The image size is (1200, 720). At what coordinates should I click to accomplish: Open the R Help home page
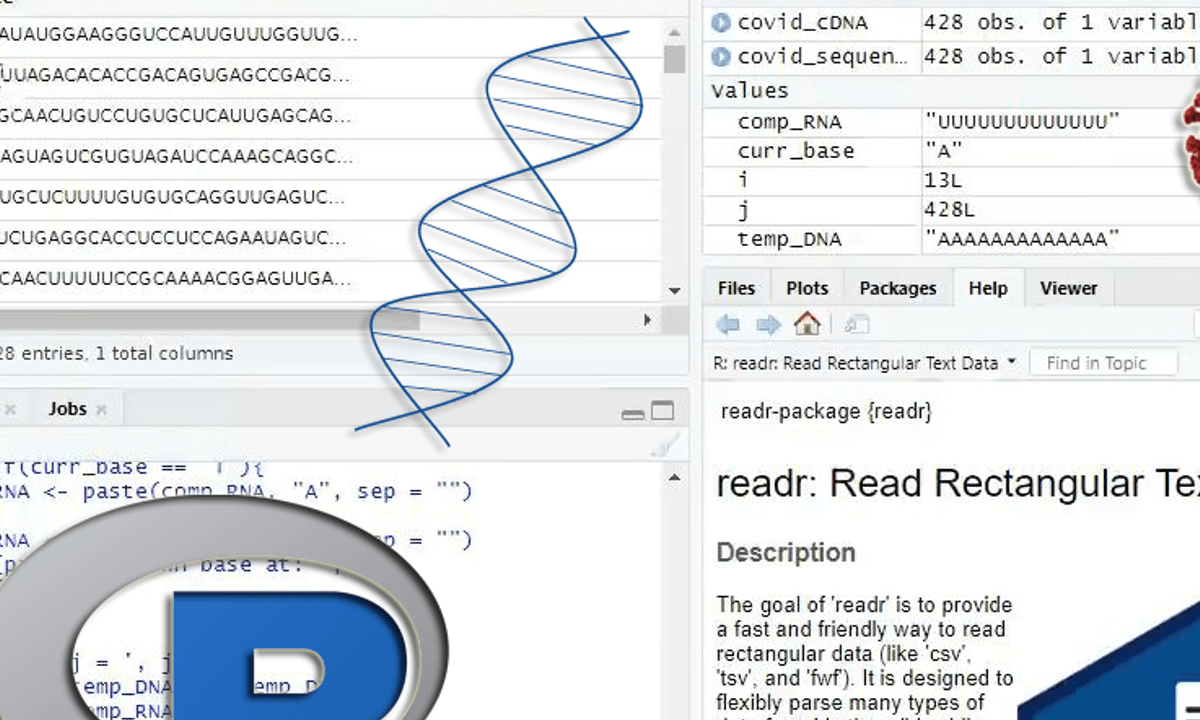coord(807,323)
